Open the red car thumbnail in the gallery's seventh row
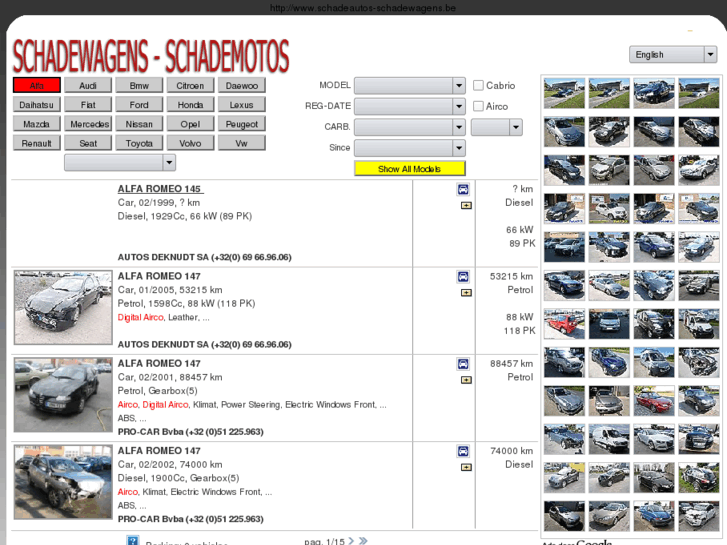This screenshot has height=545, width=727. click(564, 324)
